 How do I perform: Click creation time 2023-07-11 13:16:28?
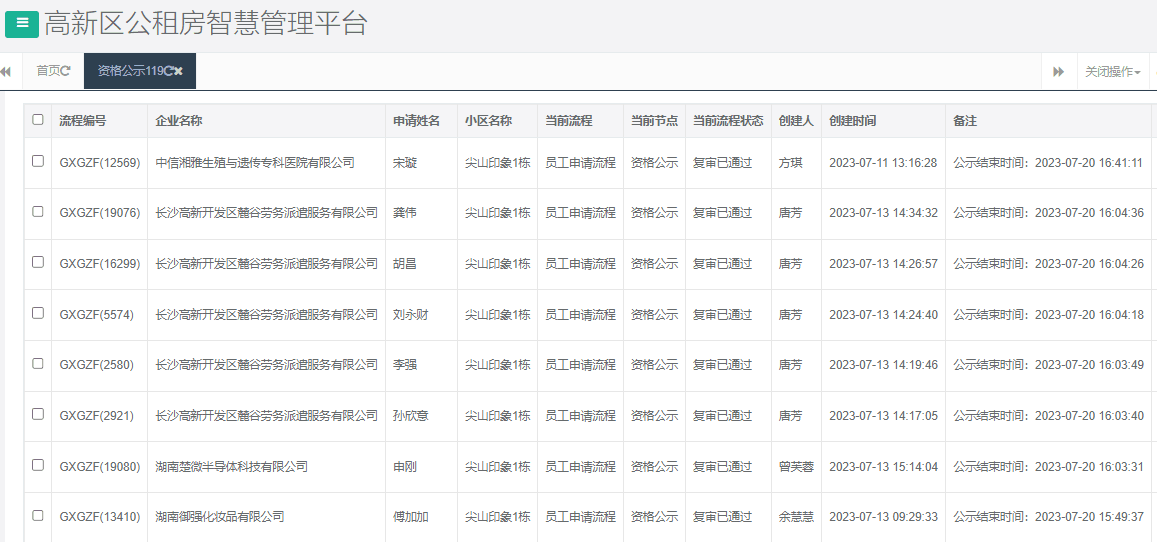pos(883,162)
